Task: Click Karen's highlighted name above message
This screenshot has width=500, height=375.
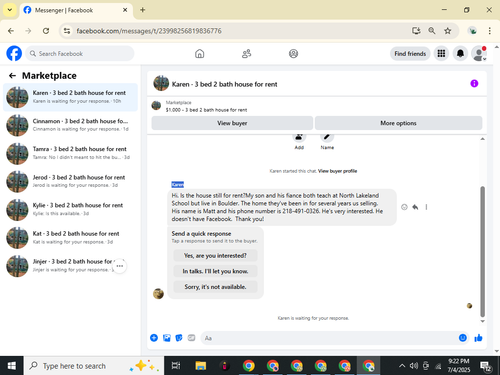Action: pyautogui.click(x=177, y=184)
